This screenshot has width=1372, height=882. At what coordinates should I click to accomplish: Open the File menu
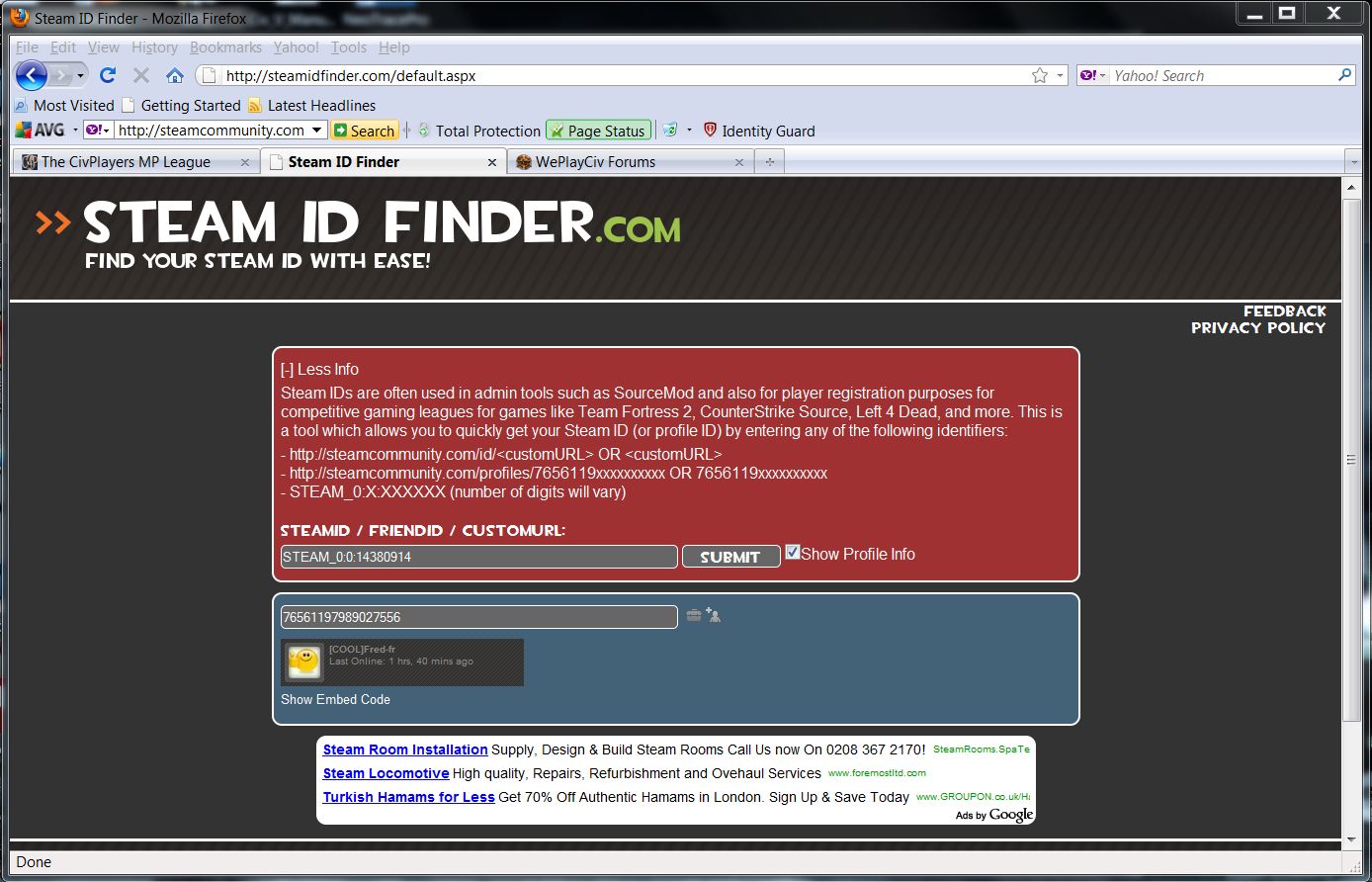click(x=27, y=47)
